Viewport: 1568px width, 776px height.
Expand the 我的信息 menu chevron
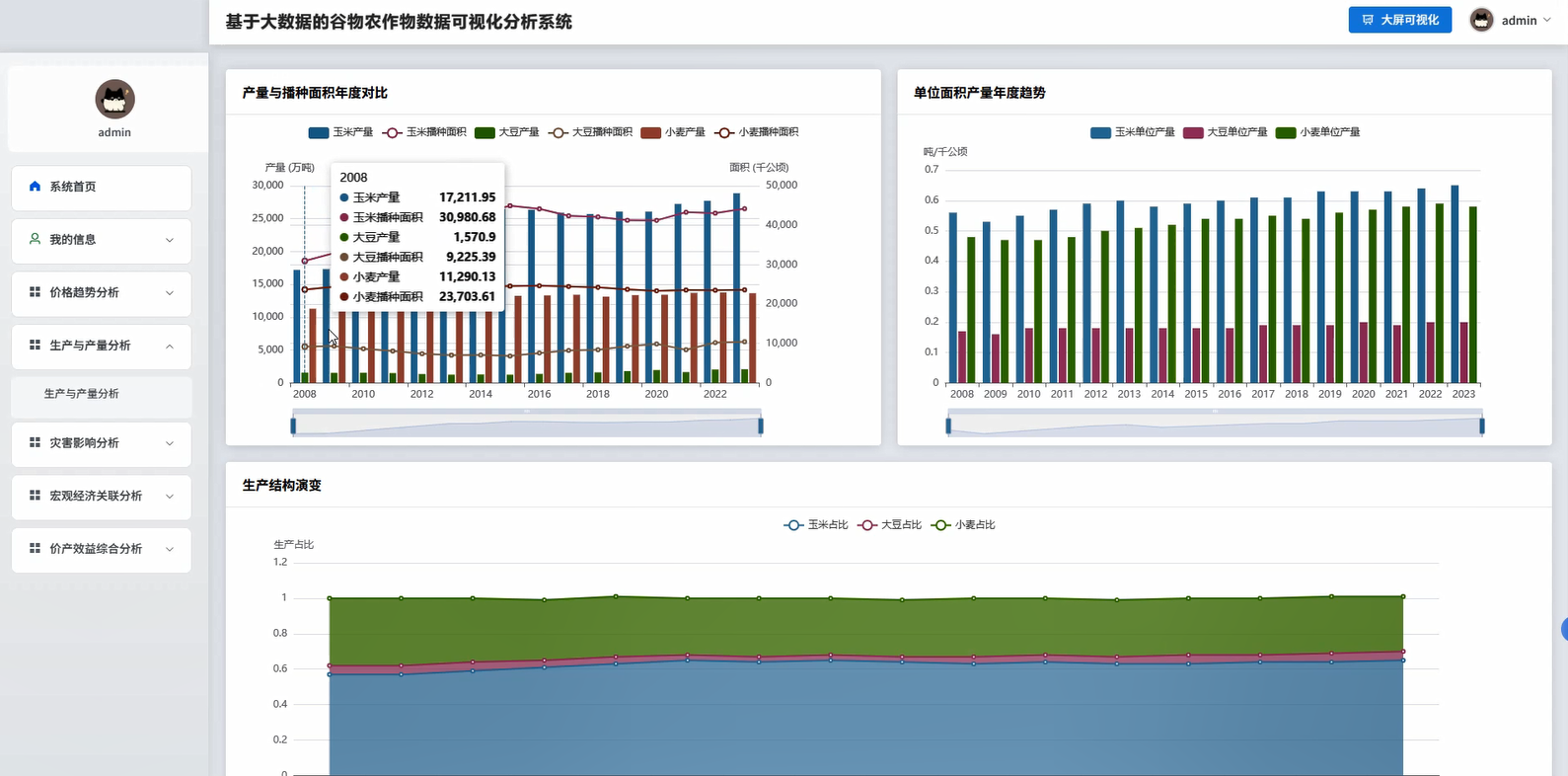pyautogui.click(x=170, y=240)
